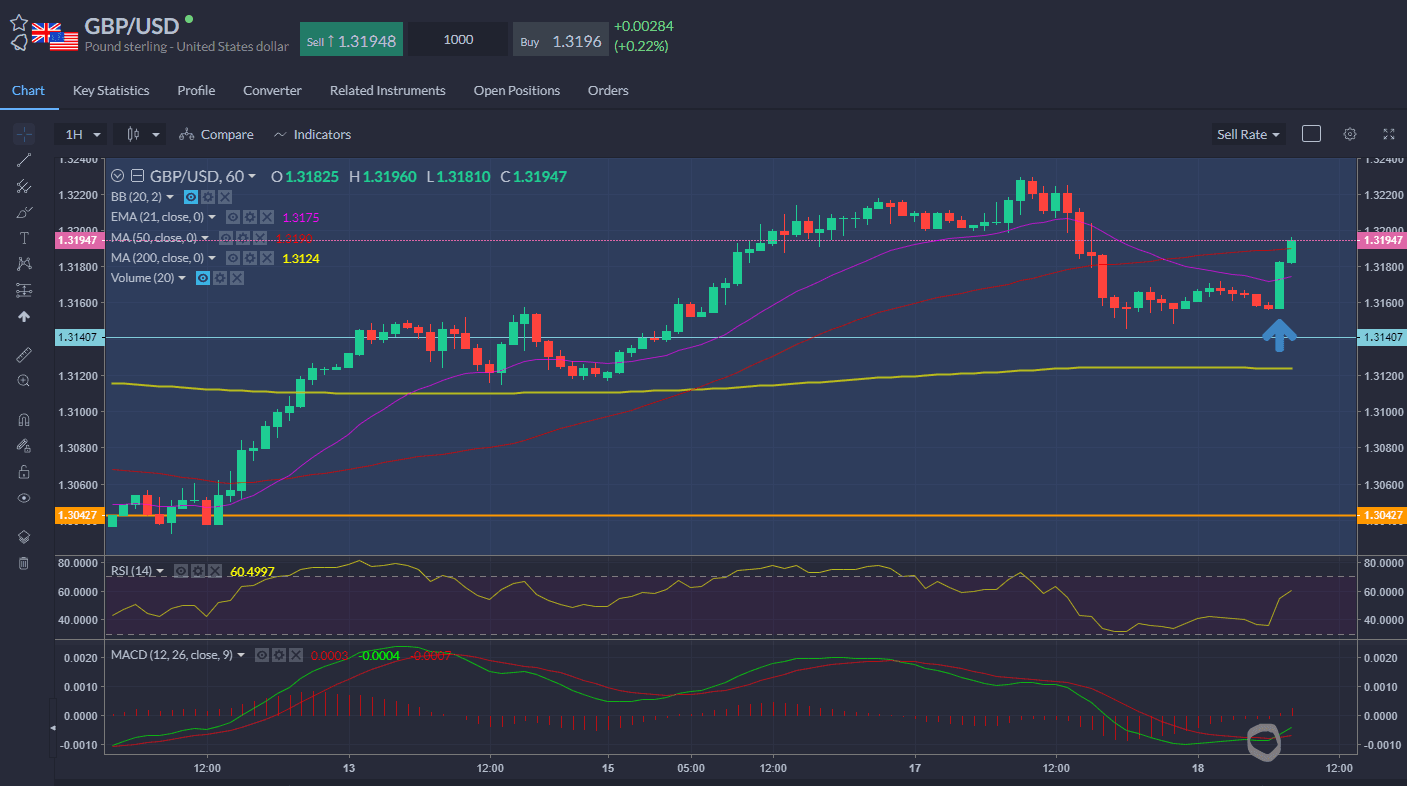Open the Sell Rate dropdown
Viewport: 1407px width, 786px height.
point(1248,134)
